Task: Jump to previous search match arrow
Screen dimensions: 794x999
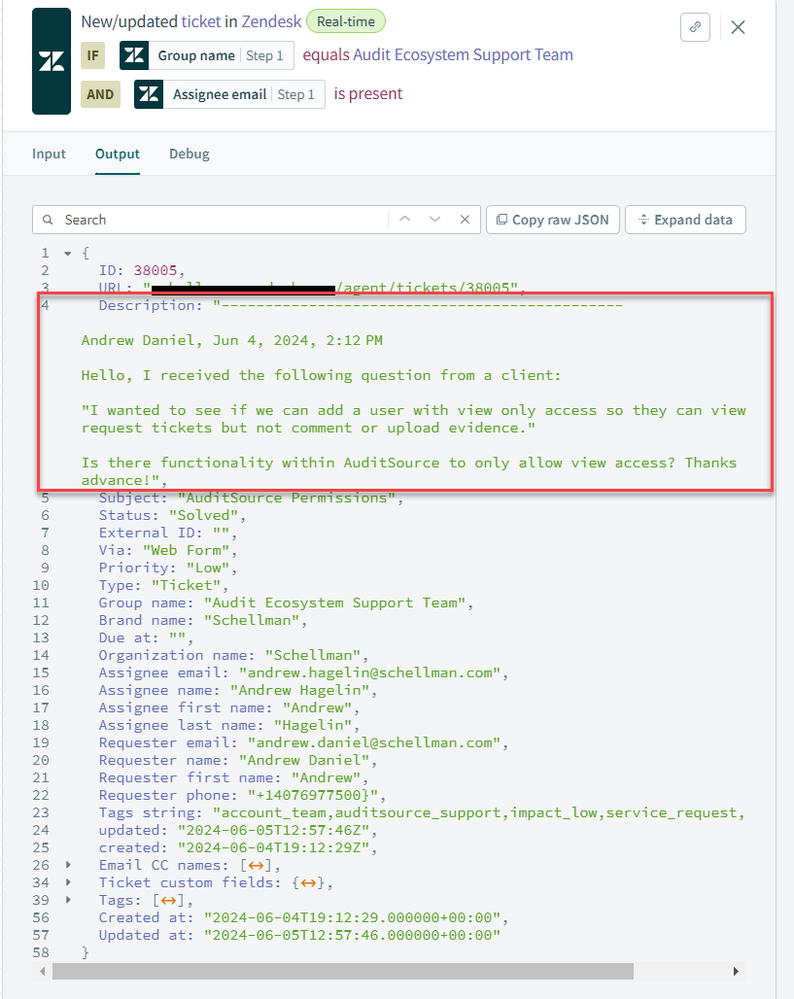Action: coord(405,219)
